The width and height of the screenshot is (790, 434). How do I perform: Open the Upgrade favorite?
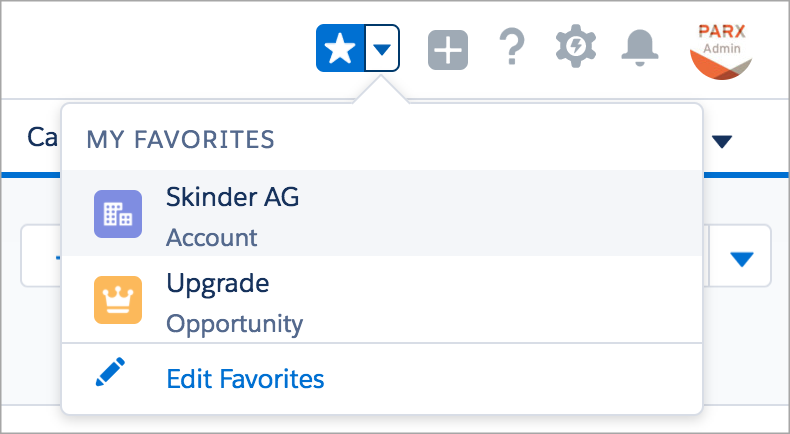coord(217,283)
